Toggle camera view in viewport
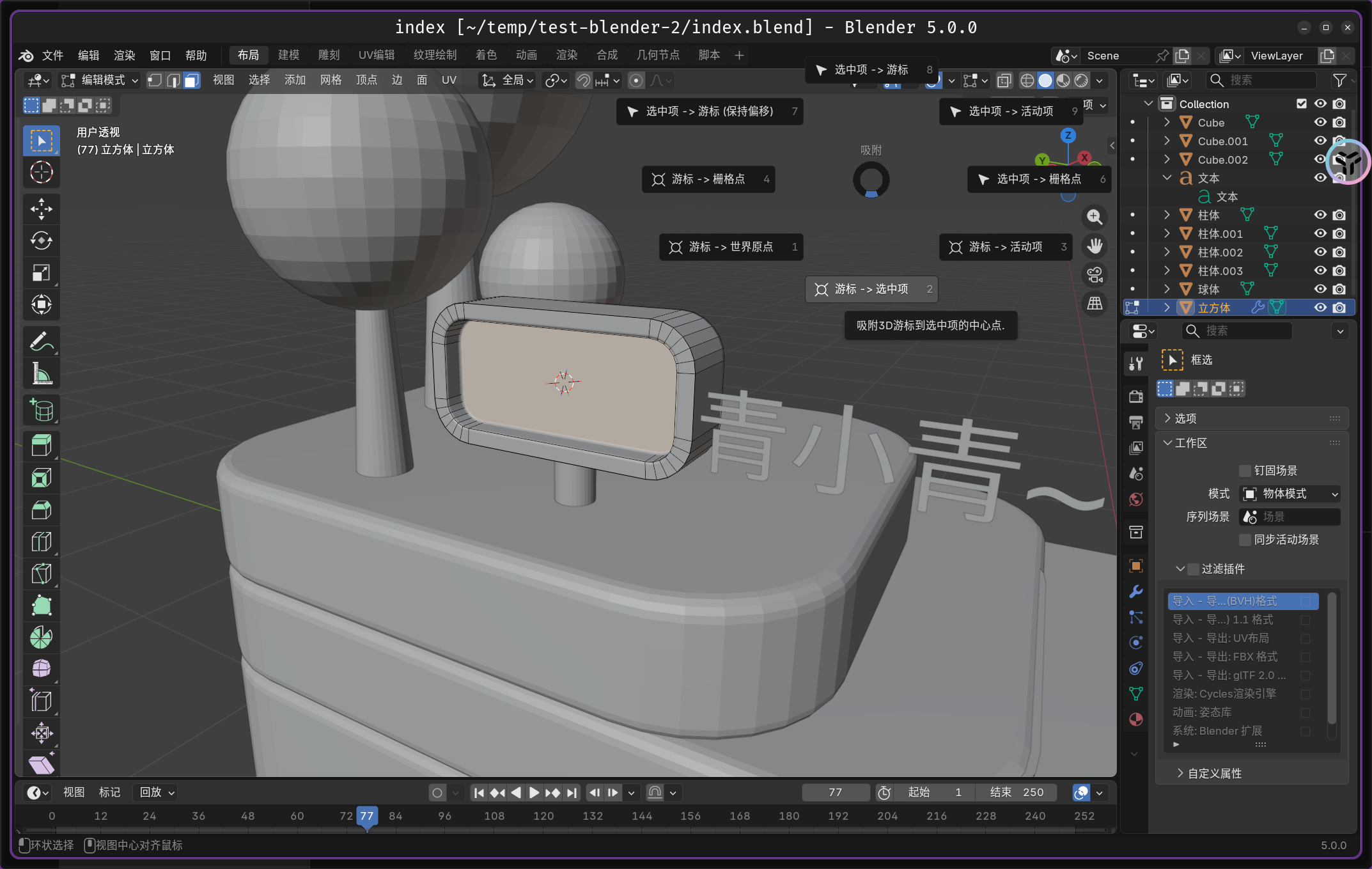Viewport: 1372px width, 869px height. point(1095,275)
